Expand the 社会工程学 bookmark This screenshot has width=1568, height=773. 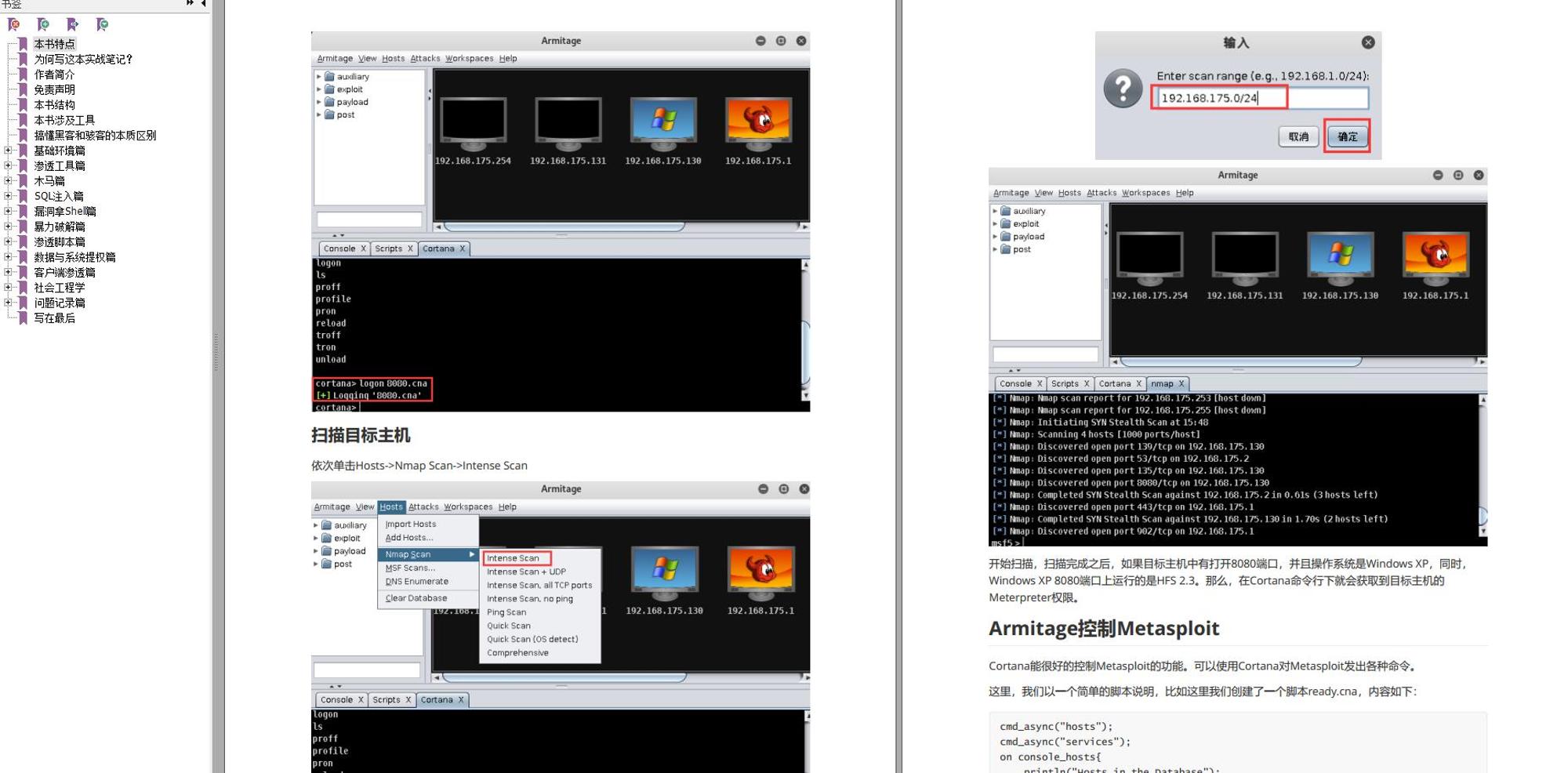8,288
